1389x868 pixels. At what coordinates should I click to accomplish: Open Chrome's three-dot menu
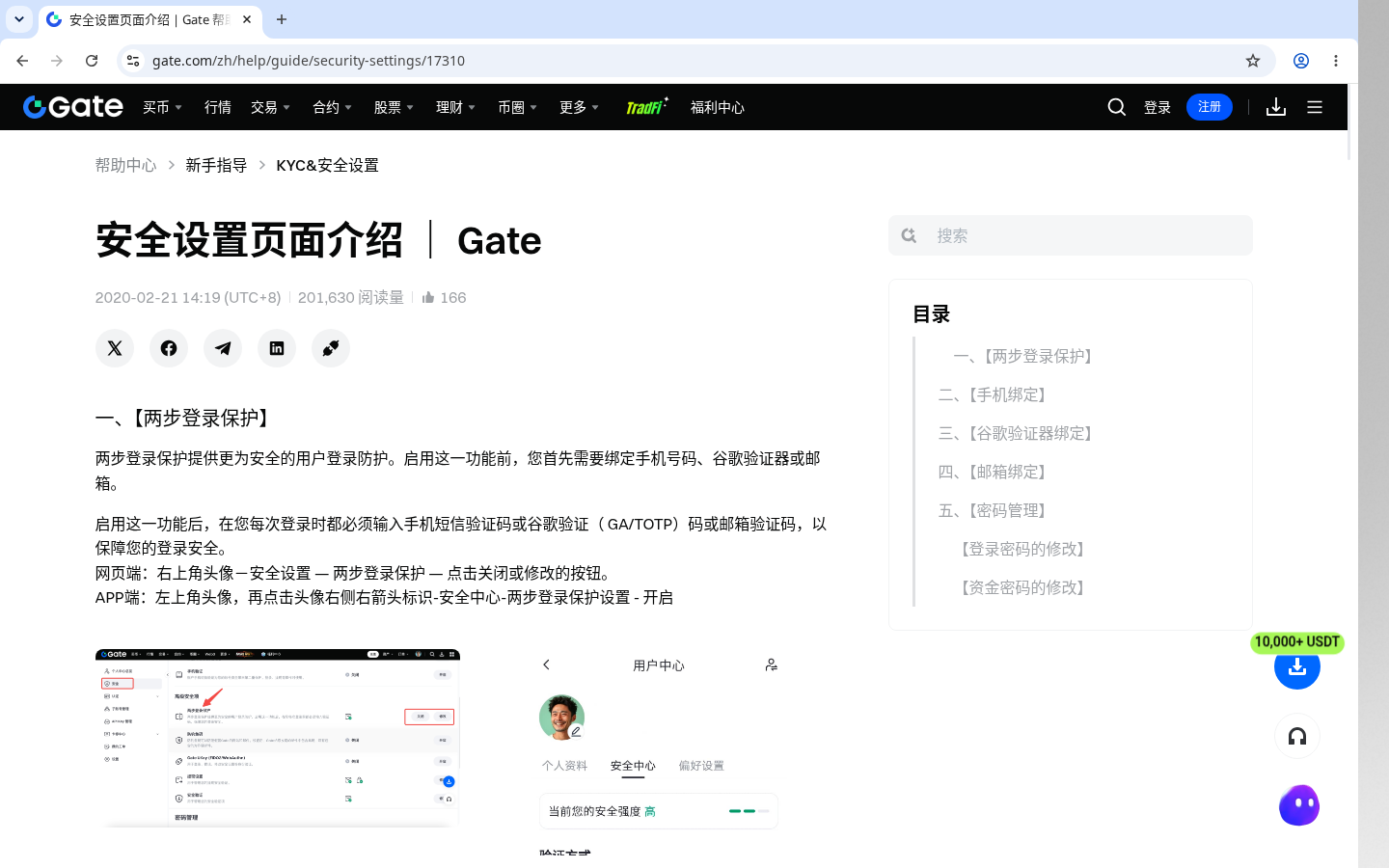[x=1336, y=61]
